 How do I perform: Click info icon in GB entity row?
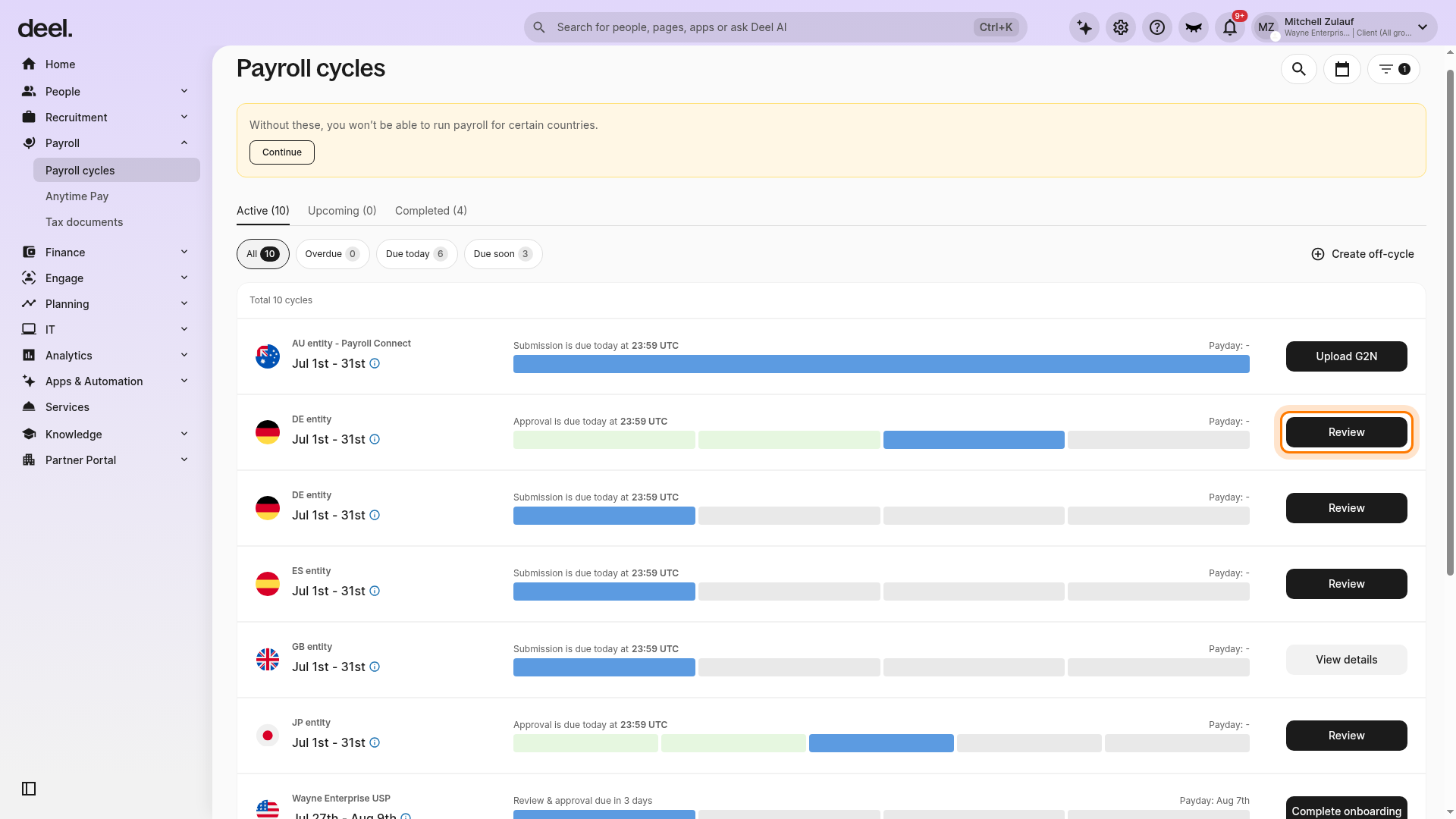click(x=375, y=667)
